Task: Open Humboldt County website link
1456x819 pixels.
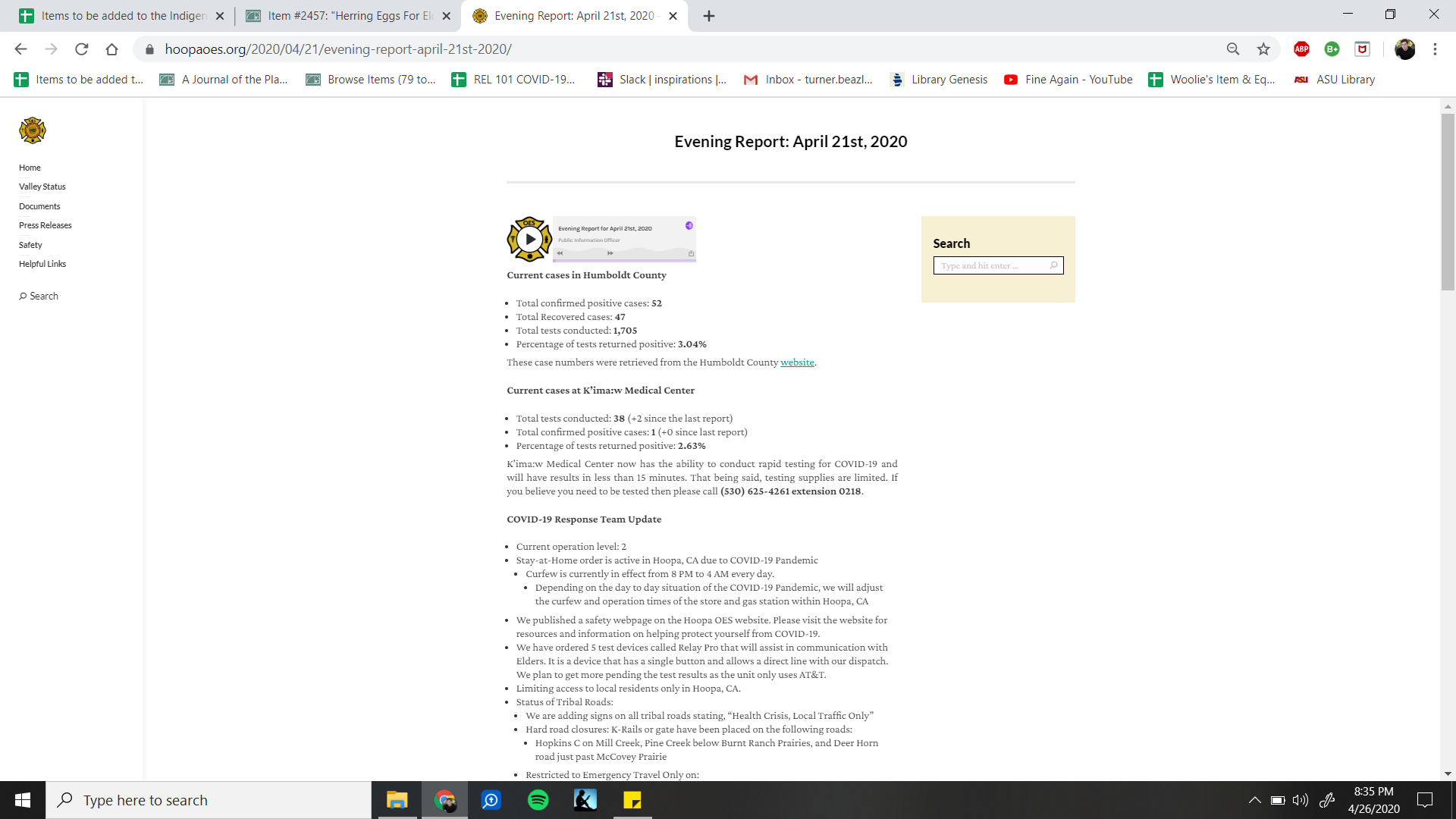Action: coord(797,362)
